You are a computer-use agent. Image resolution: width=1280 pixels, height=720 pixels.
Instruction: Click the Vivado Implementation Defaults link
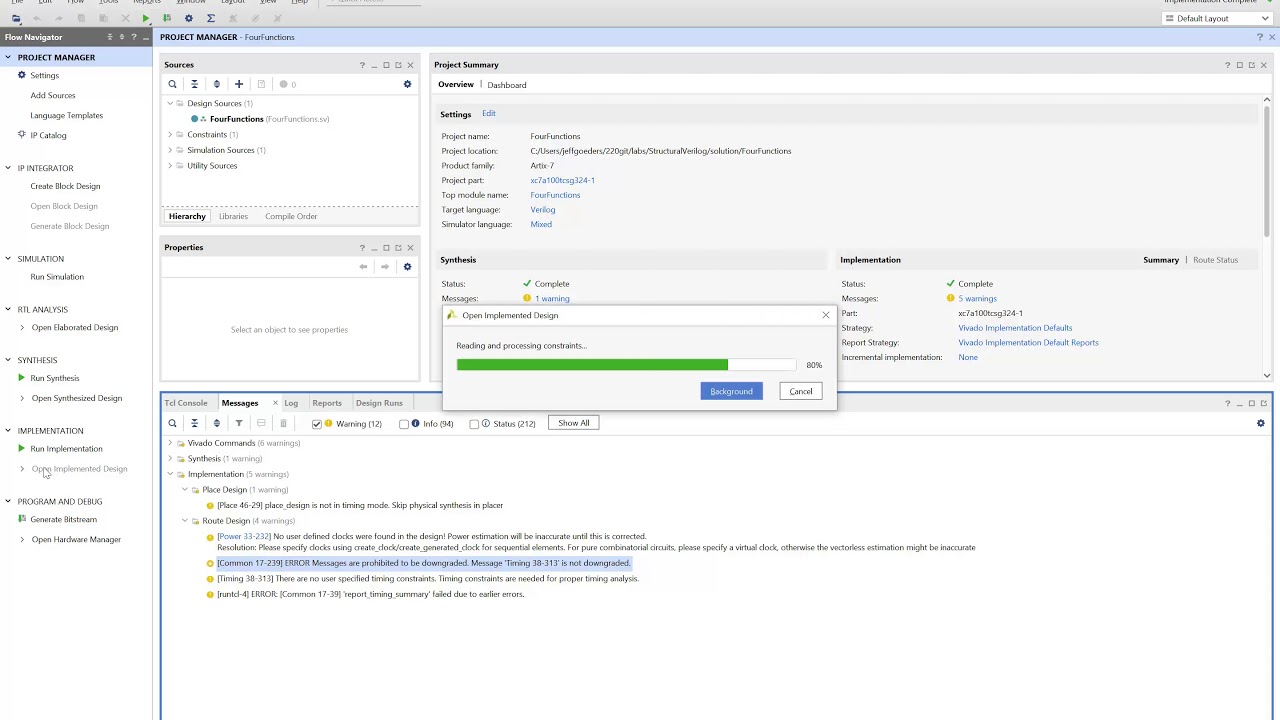pyautogui.click(x=1015, y=328)
